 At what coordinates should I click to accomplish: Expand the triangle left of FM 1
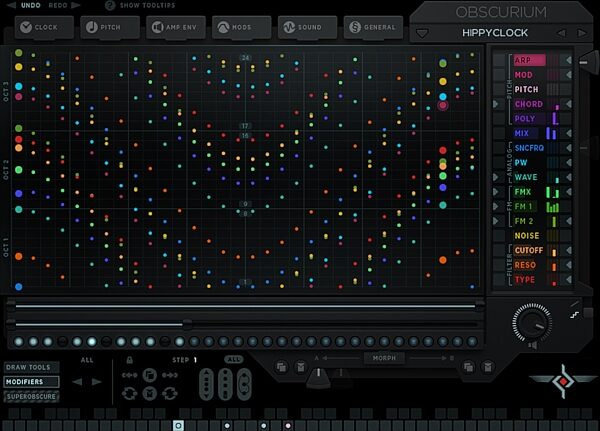coord(496,206)
